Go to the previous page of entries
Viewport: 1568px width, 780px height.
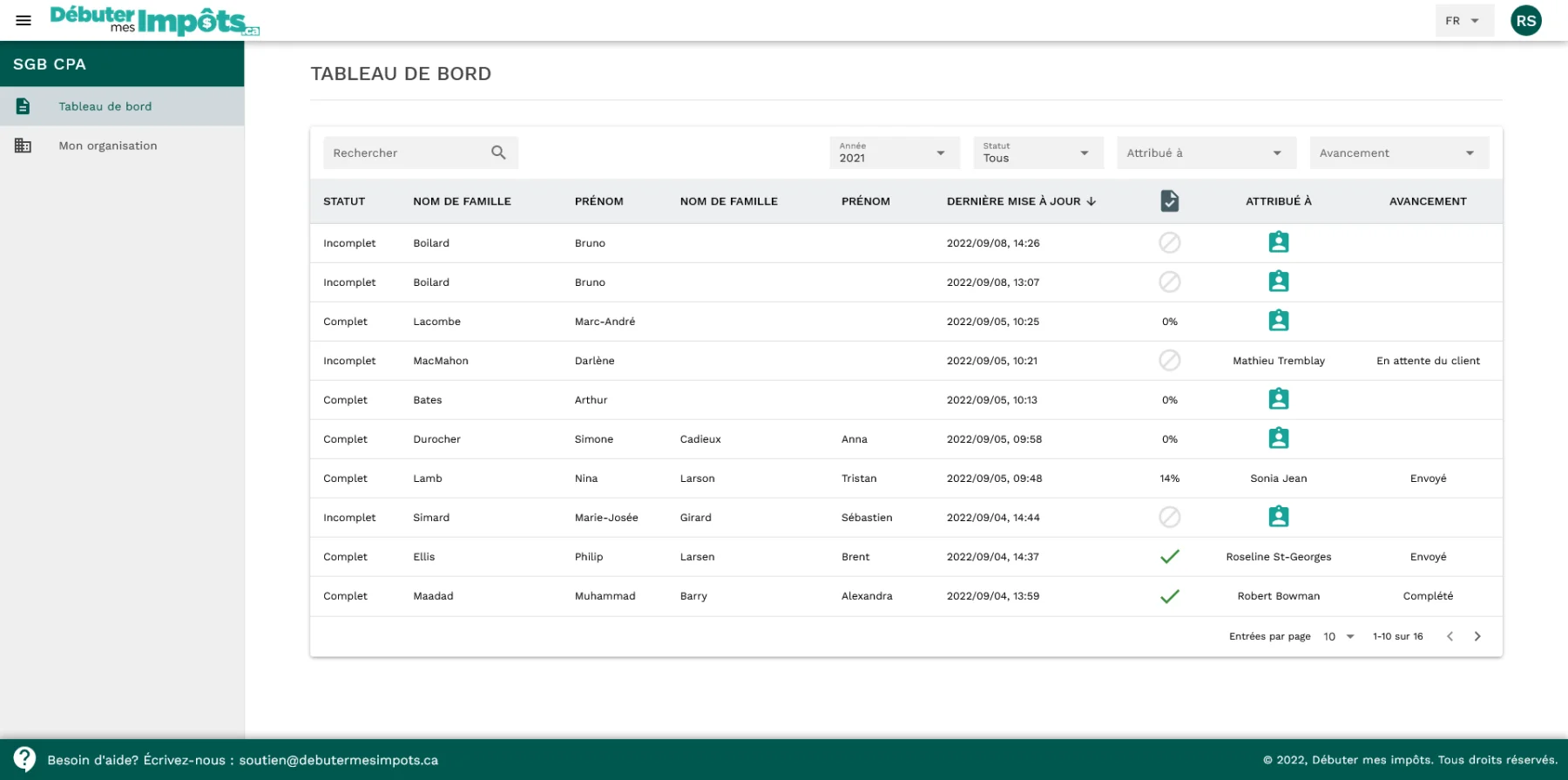pos(1450,636)
